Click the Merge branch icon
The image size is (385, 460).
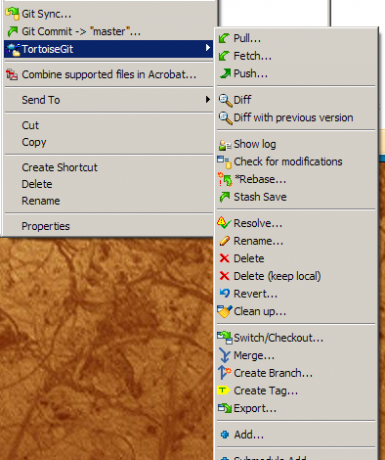[224, 355]
